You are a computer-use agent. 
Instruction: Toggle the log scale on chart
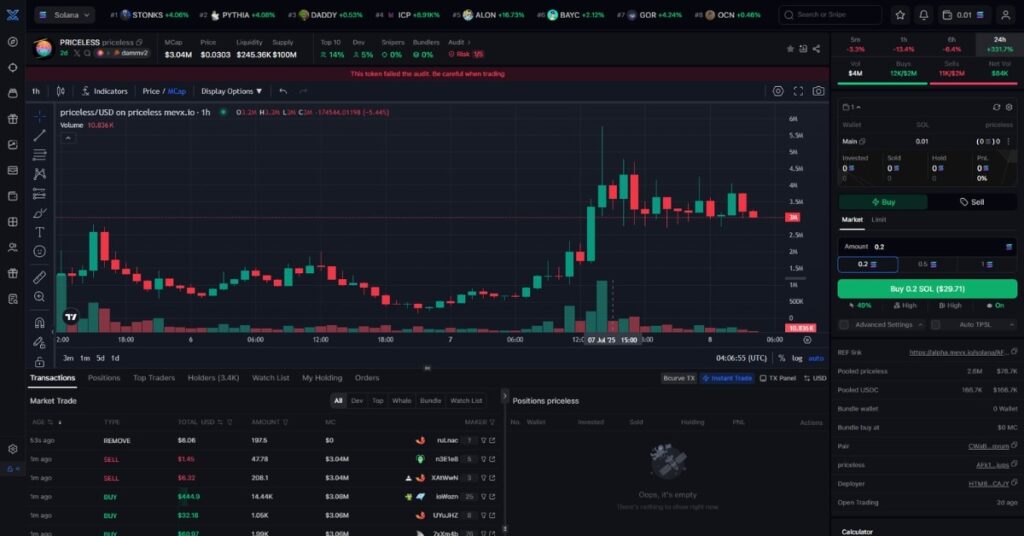(x=797, y=358)
